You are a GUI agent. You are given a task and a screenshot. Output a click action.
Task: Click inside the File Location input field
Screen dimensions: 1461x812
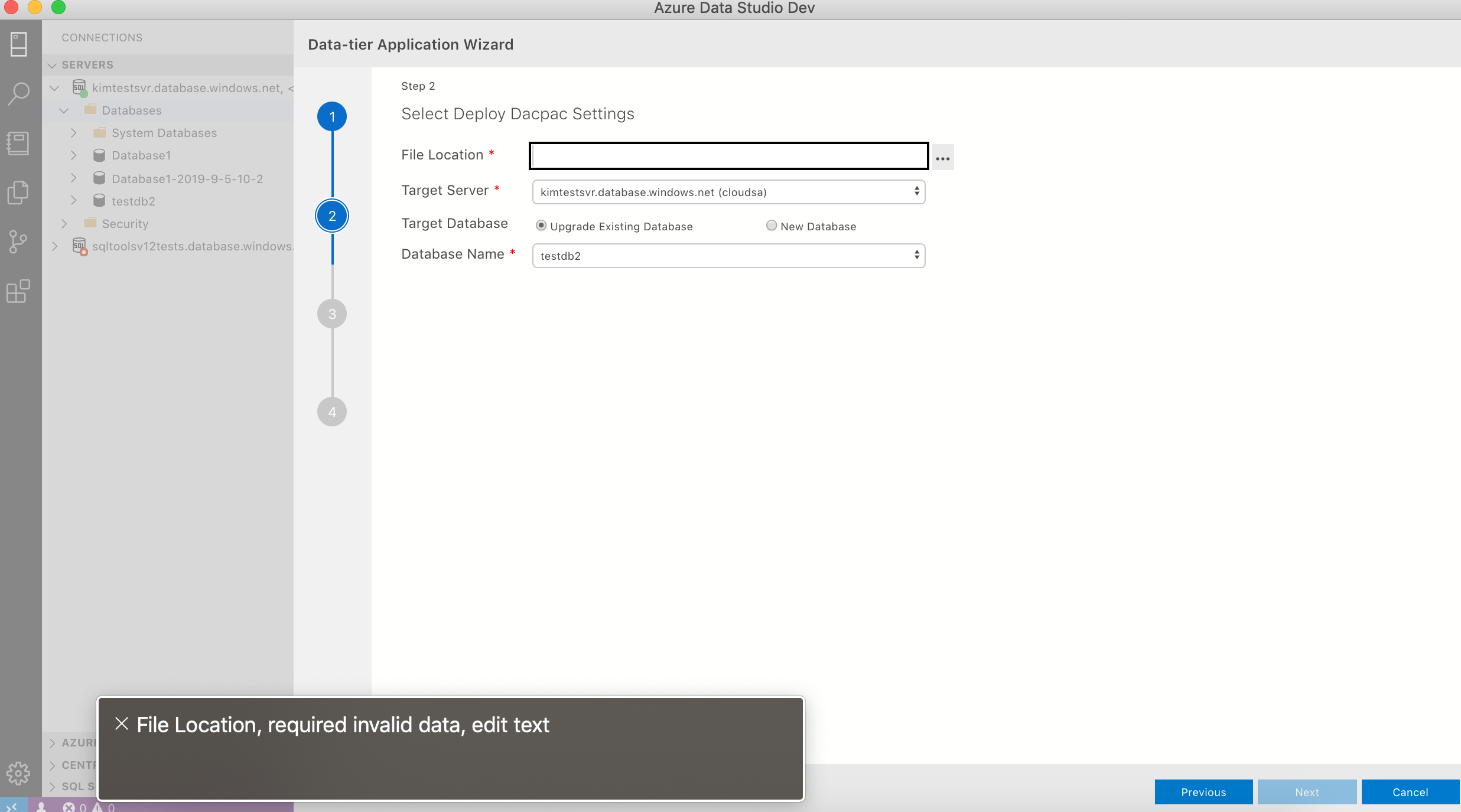(727, 155)
